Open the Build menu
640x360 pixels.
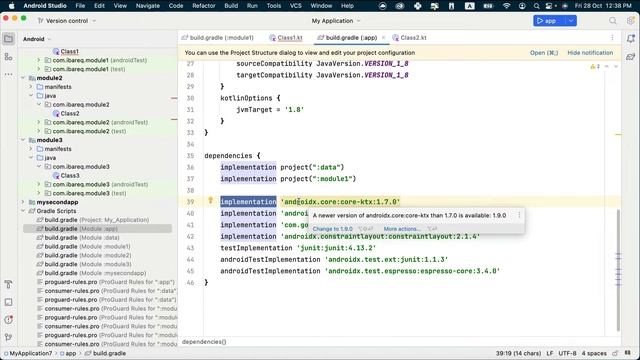coord(231,6)
